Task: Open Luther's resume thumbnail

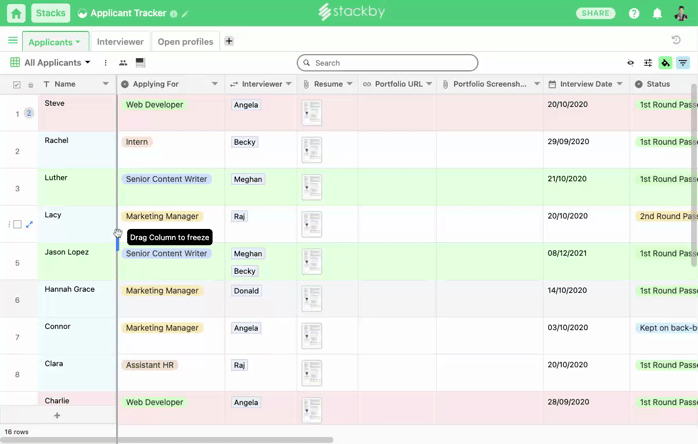Action: click(x=312, y=187)
